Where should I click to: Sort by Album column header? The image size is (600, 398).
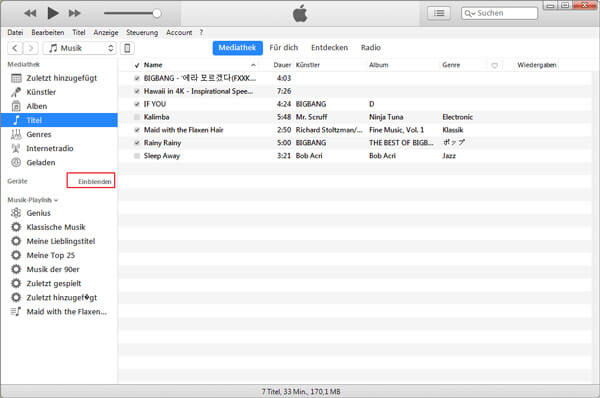click(x=379, y=65)
